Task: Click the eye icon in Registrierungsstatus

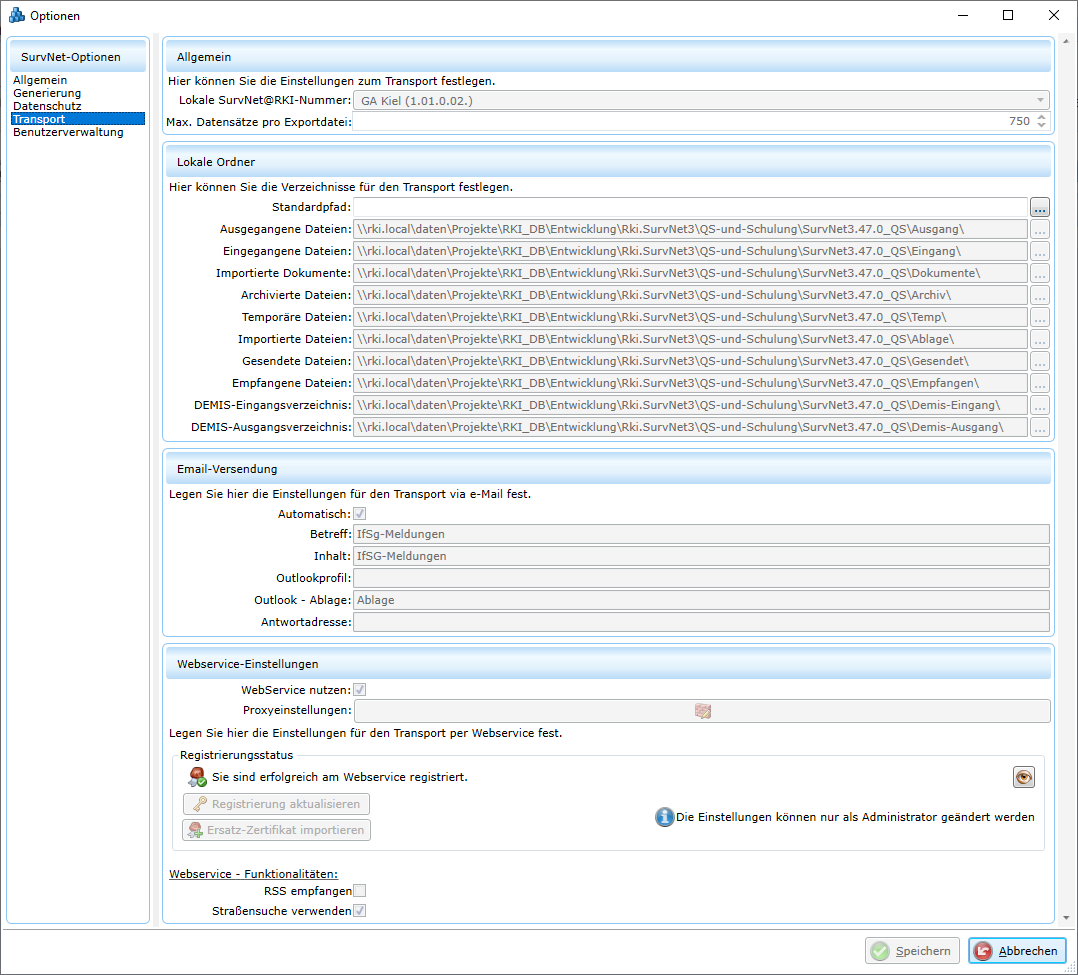Action: (1023, 777)
